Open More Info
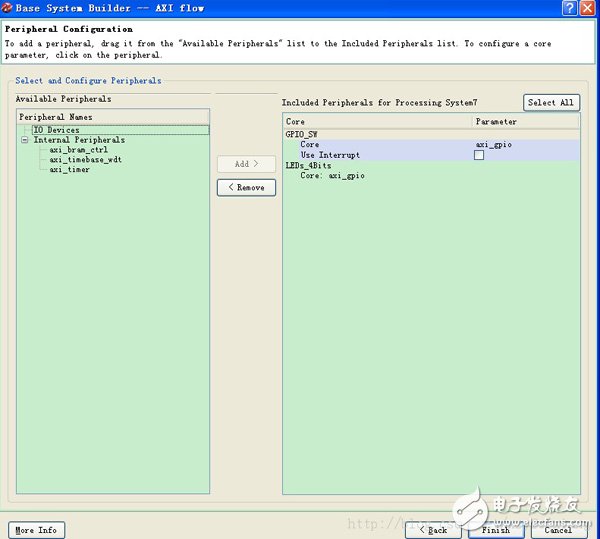Viewport: 600px width, 539px height. coord(36,530)
